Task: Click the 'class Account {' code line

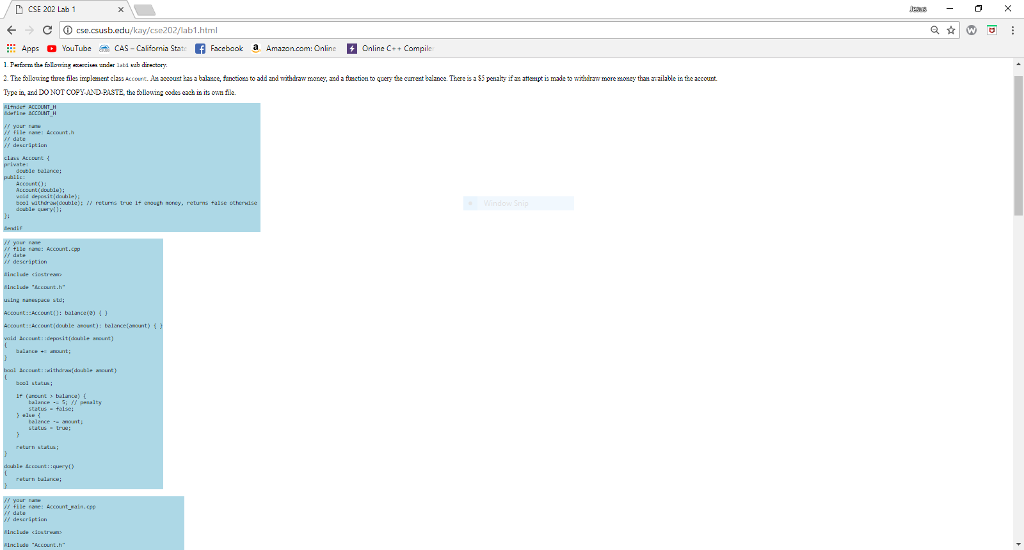Action: coord(27,158)
